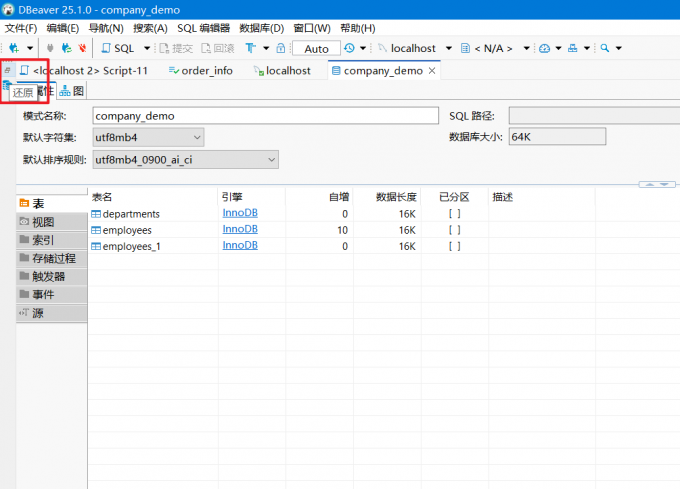This screenshot has width=680, height=489.
Task: Switch to the ER diagram (图) tab
Action: pyautogui.click(x=72, y=91)
